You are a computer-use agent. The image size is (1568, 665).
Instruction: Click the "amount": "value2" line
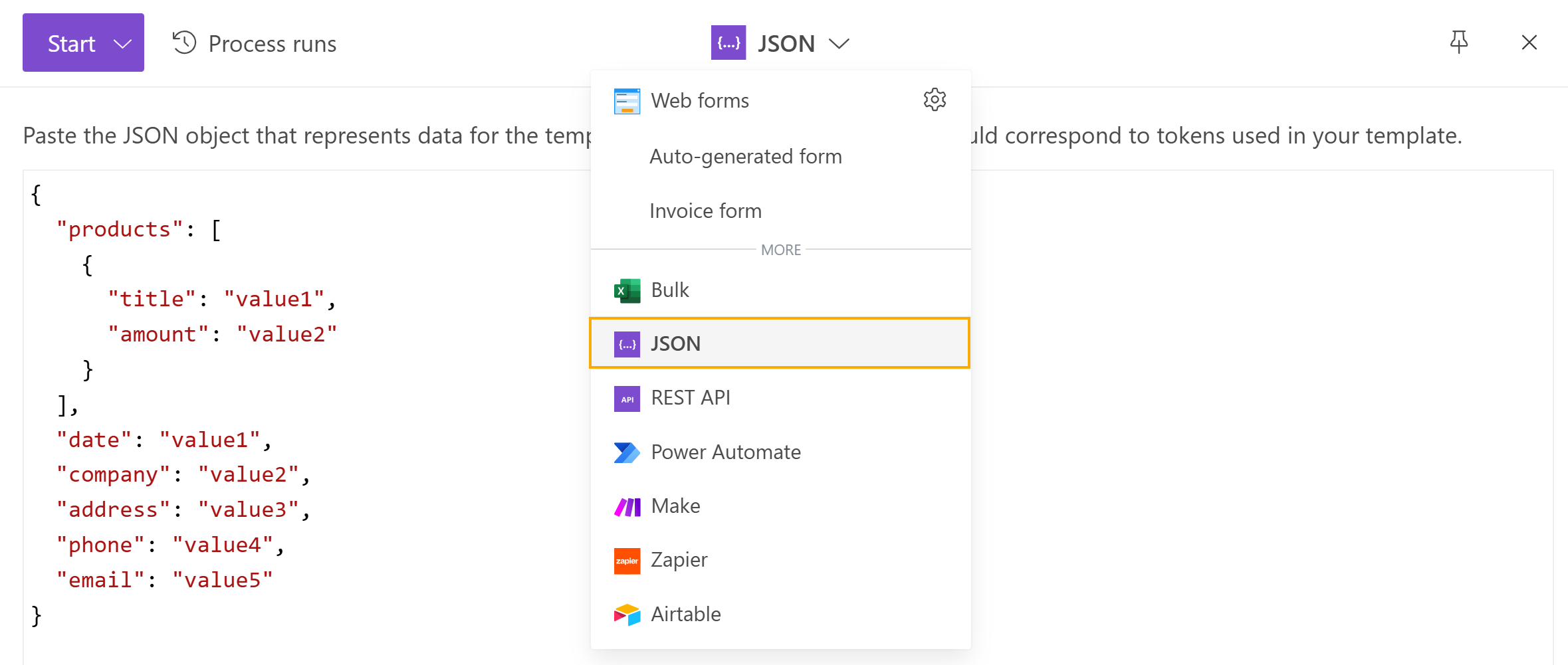[x=222, y=334]
